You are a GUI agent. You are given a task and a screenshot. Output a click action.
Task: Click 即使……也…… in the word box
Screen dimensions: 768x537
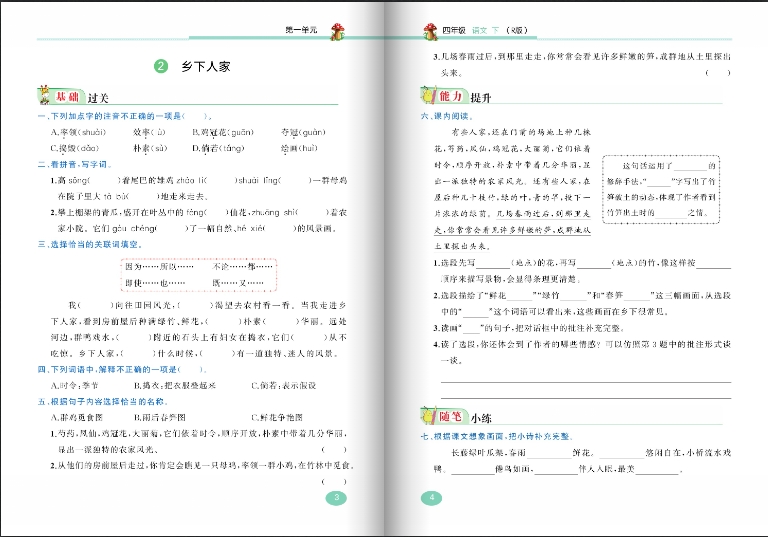[x=155, y=283]
